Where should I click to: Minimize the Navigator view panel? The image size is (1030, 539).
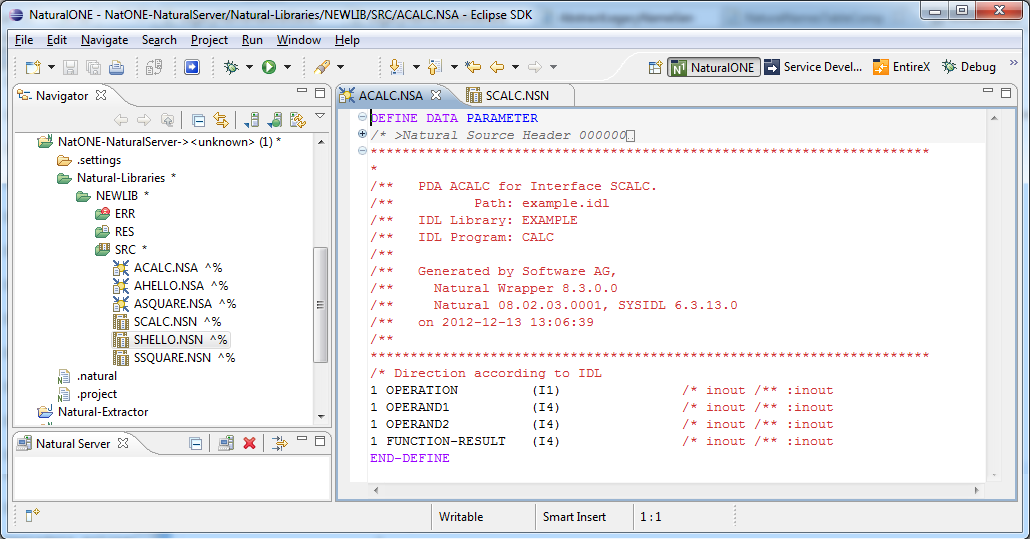[302, 91]
